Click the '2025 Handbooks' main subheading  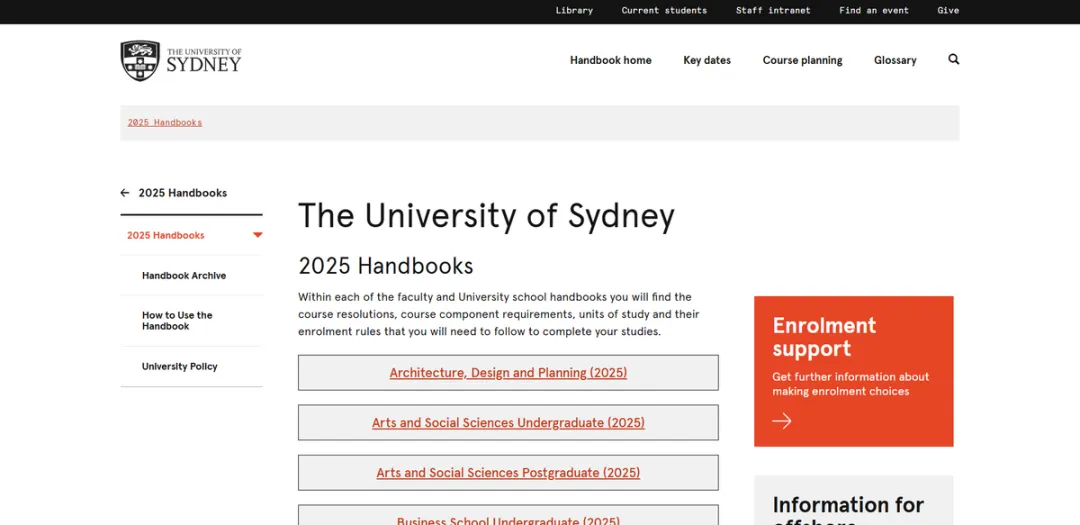pos(386,266)
